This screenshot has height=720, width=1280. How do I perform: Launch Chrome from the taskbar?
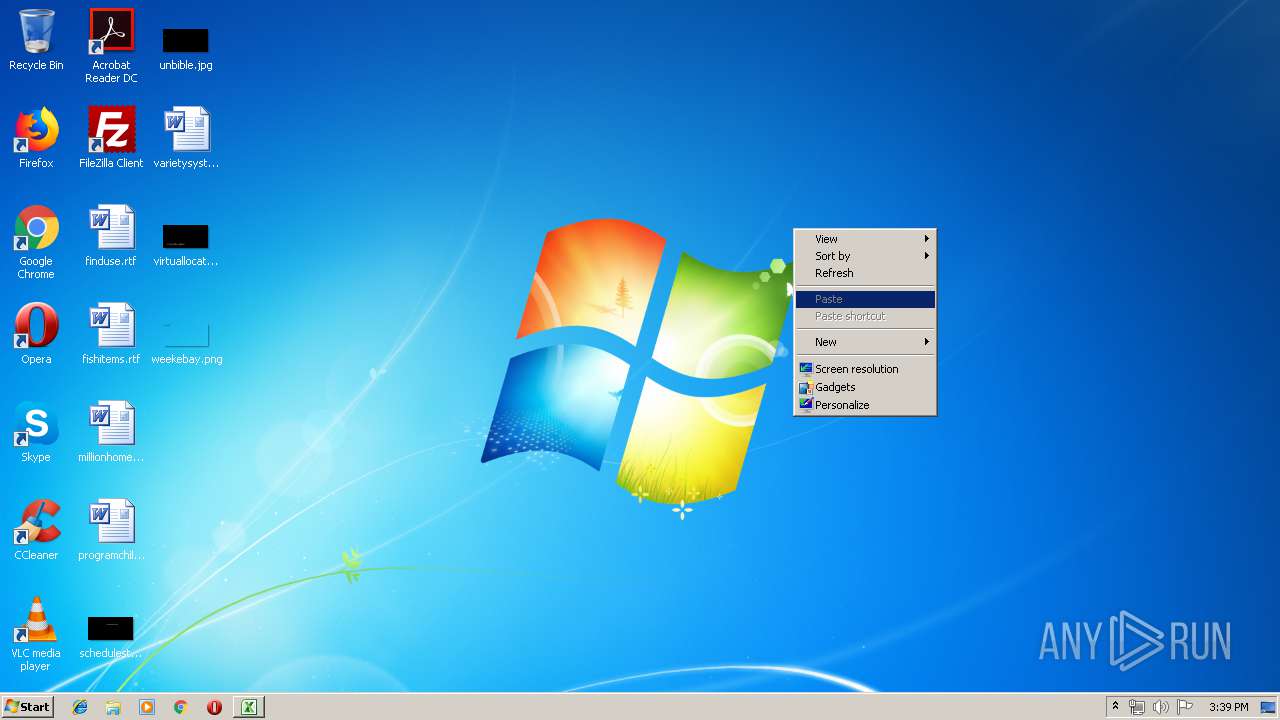[180, 707]
